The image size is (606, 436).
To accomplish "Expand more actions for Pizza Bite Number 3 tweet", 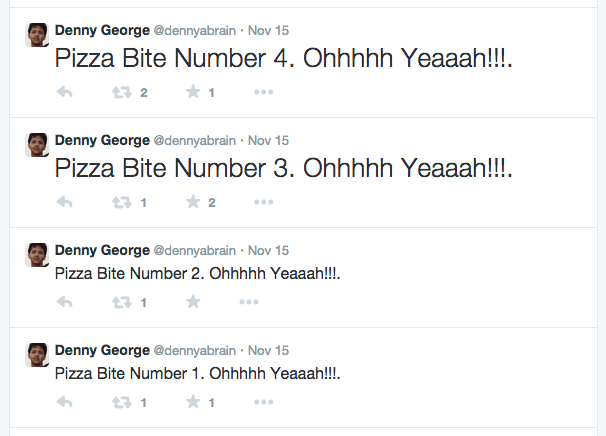I will (264, 203).
